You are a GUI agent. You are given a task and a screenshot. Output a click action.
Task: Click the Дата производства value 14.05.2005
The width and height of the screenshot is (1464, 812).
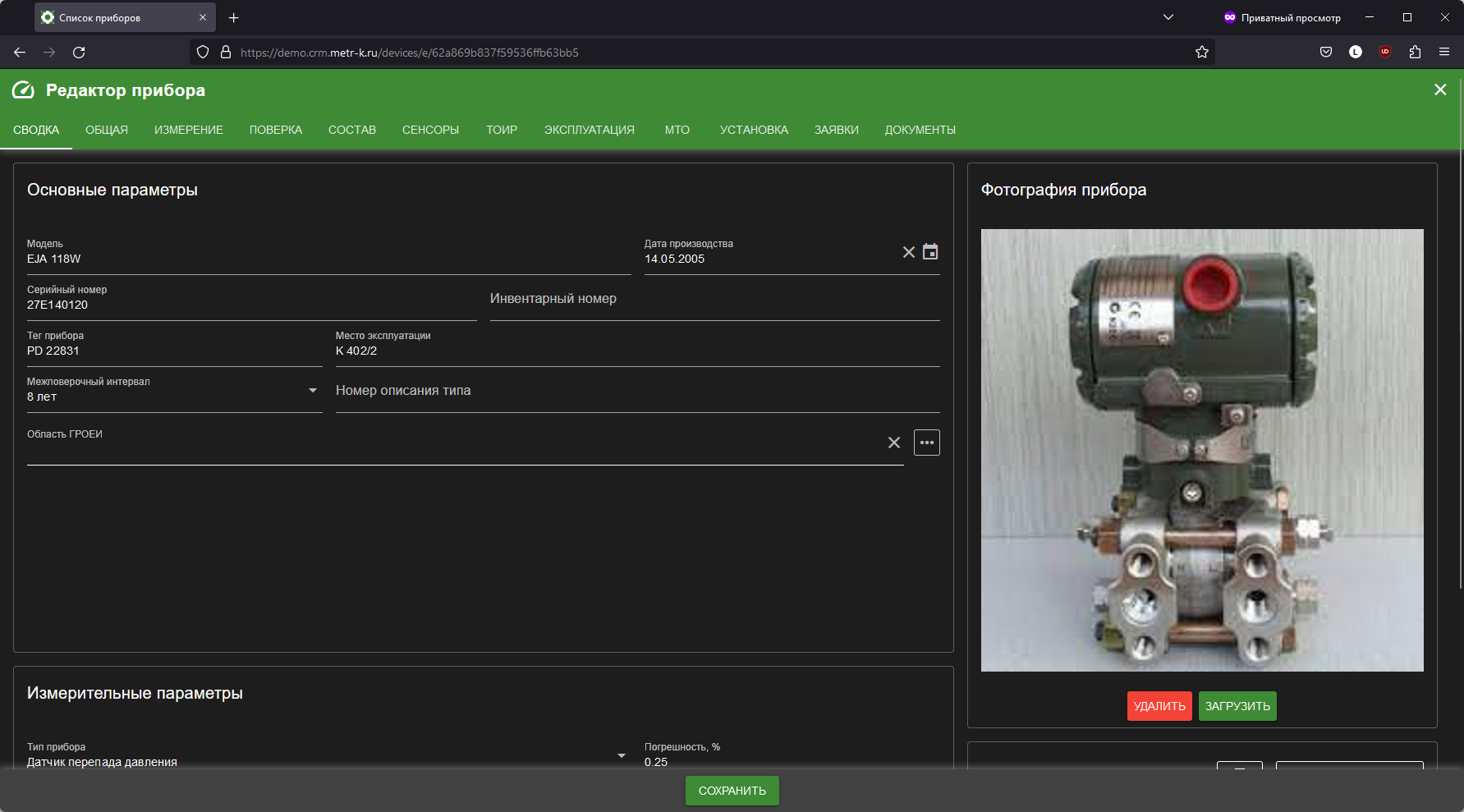pos(675,259)
